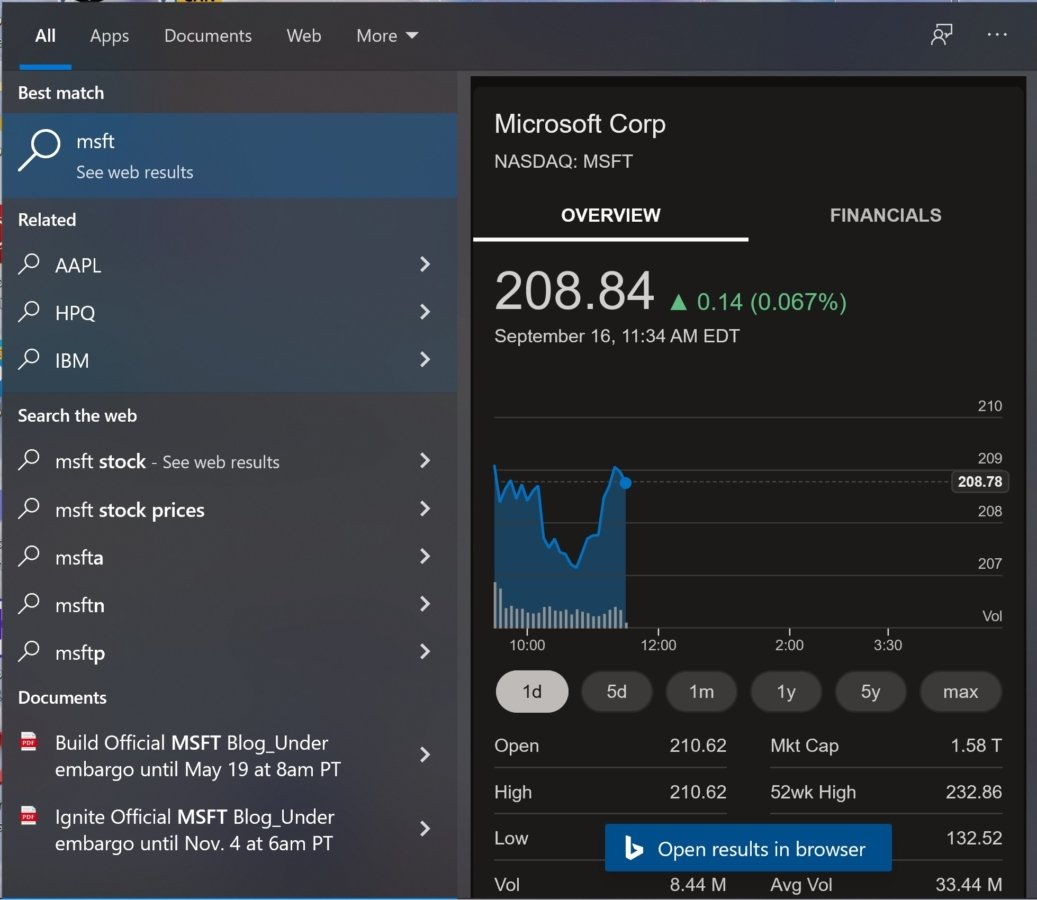The image size is (1037, 900).
Task: Expand the Build Official MSFT Blog document arrow
Action: (425, 755)
